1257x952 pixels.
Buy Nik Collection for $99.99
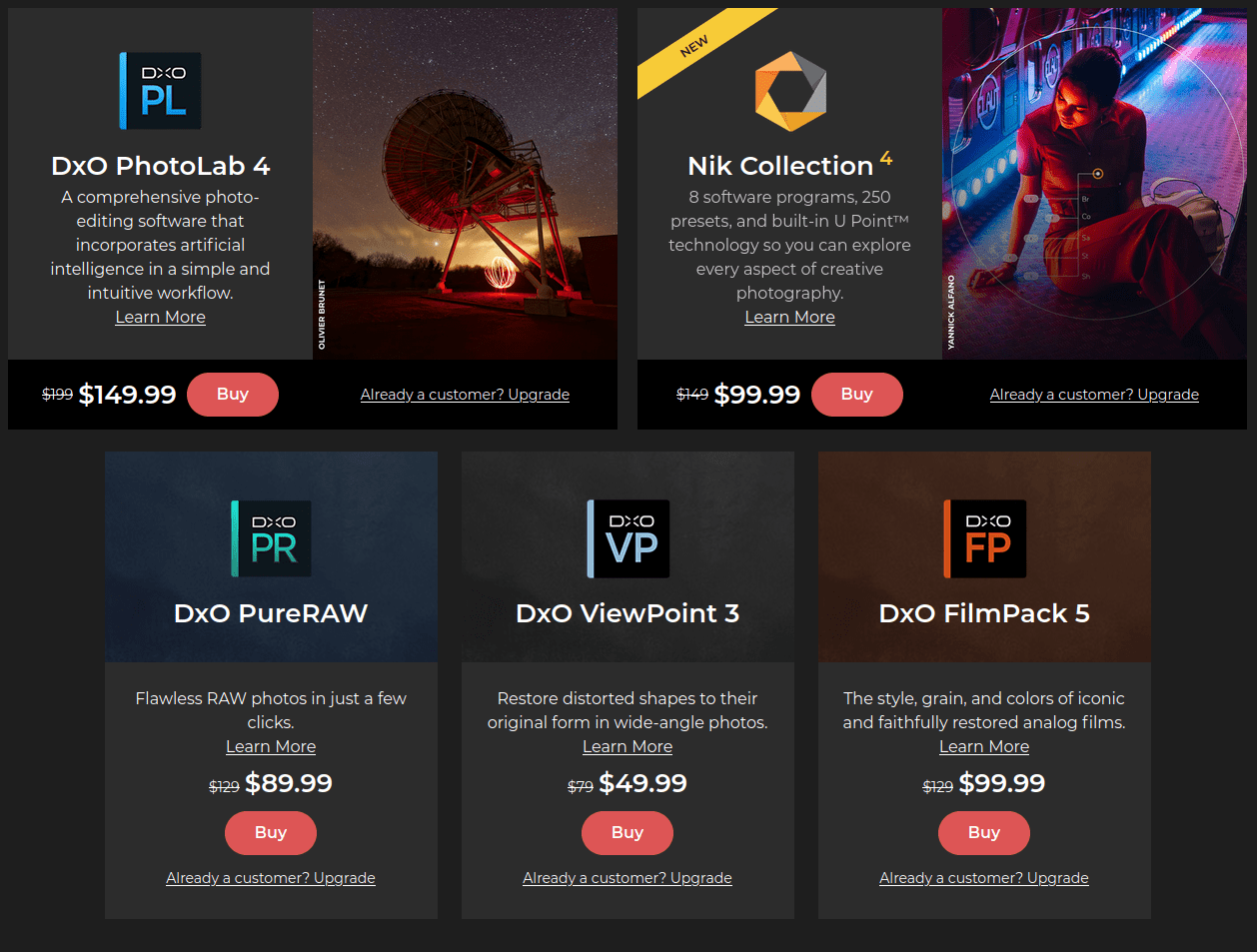pos(857,394)
